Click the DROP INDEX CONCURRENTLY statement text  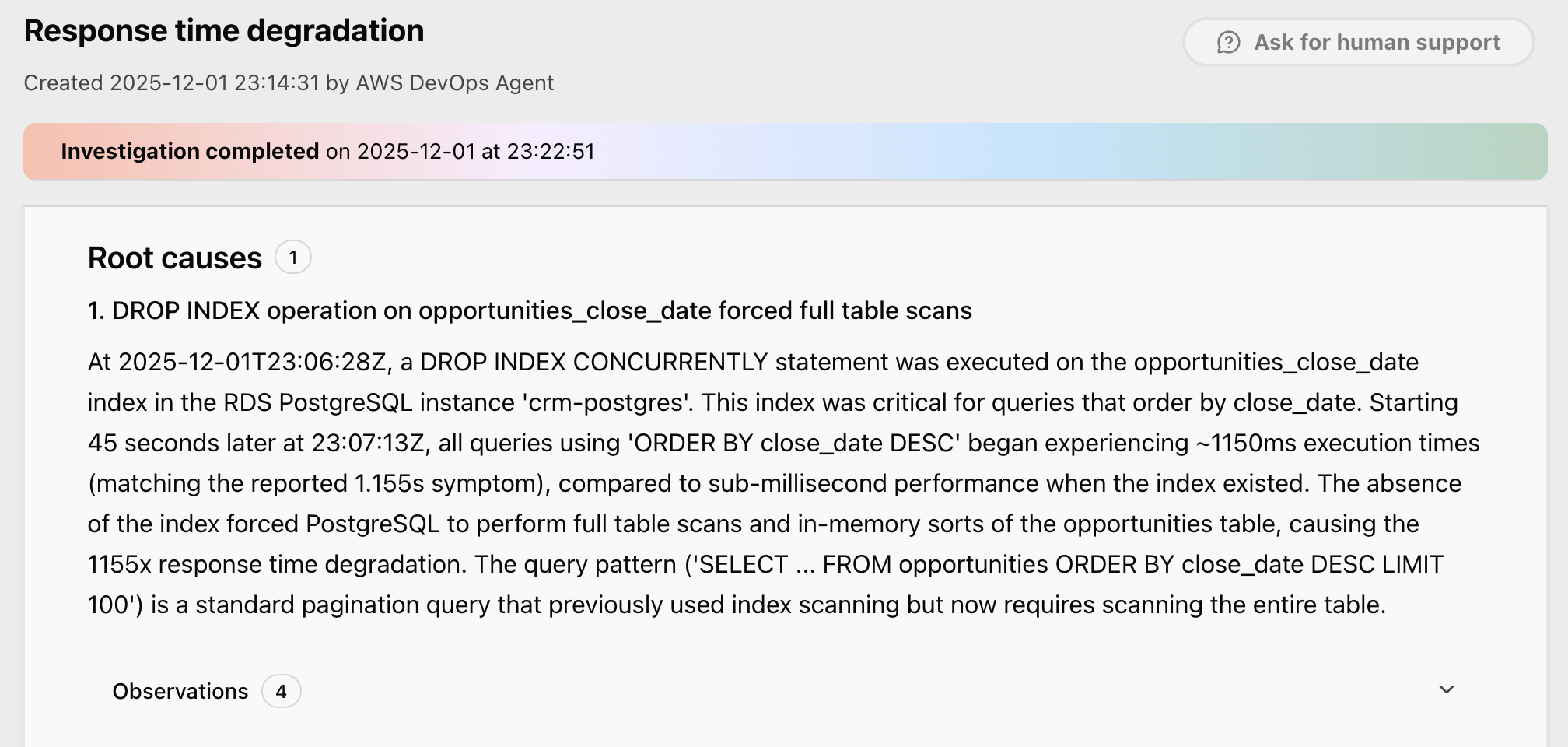click(x=593, y=362)
